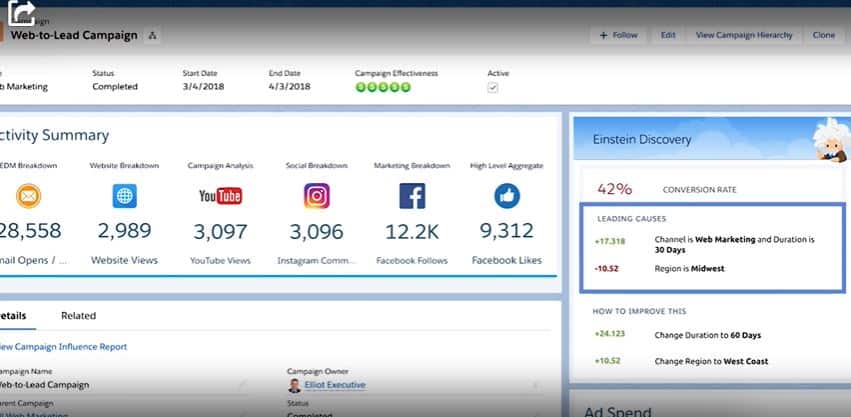Click the EDM Breakdown email icon
851x417 pixels.
pyautogui.click(x=28, y=196)
